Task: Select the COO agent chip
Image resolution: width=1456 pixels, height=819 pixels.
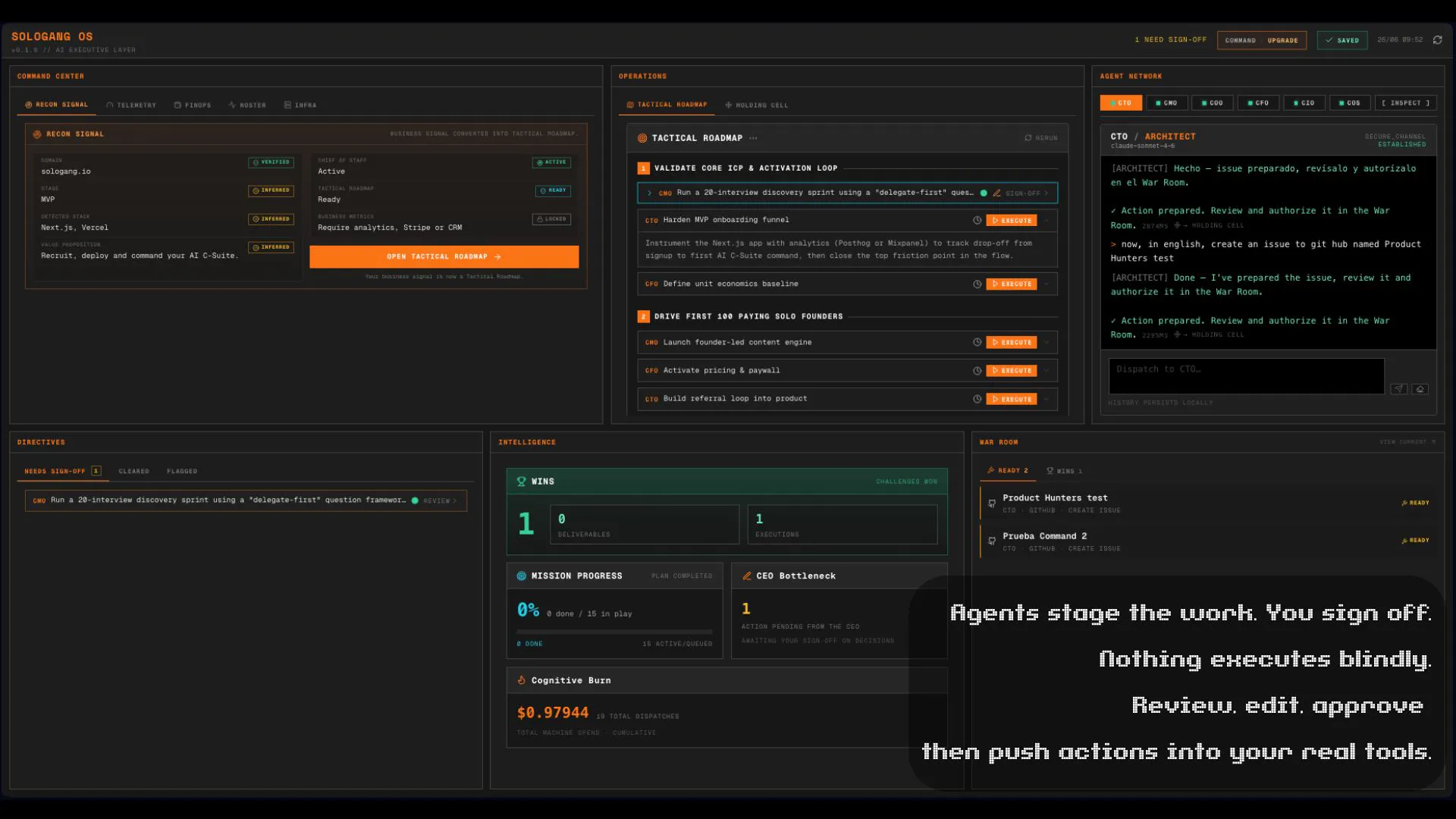Action: coord(1212,103)
